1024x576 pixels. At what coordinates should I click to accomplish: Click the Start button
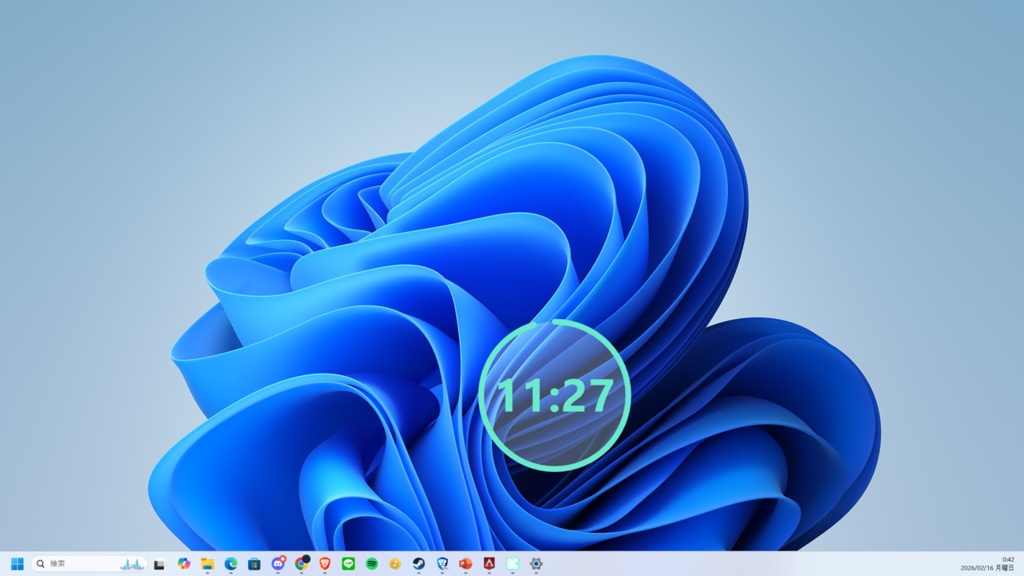pos(17,565)
